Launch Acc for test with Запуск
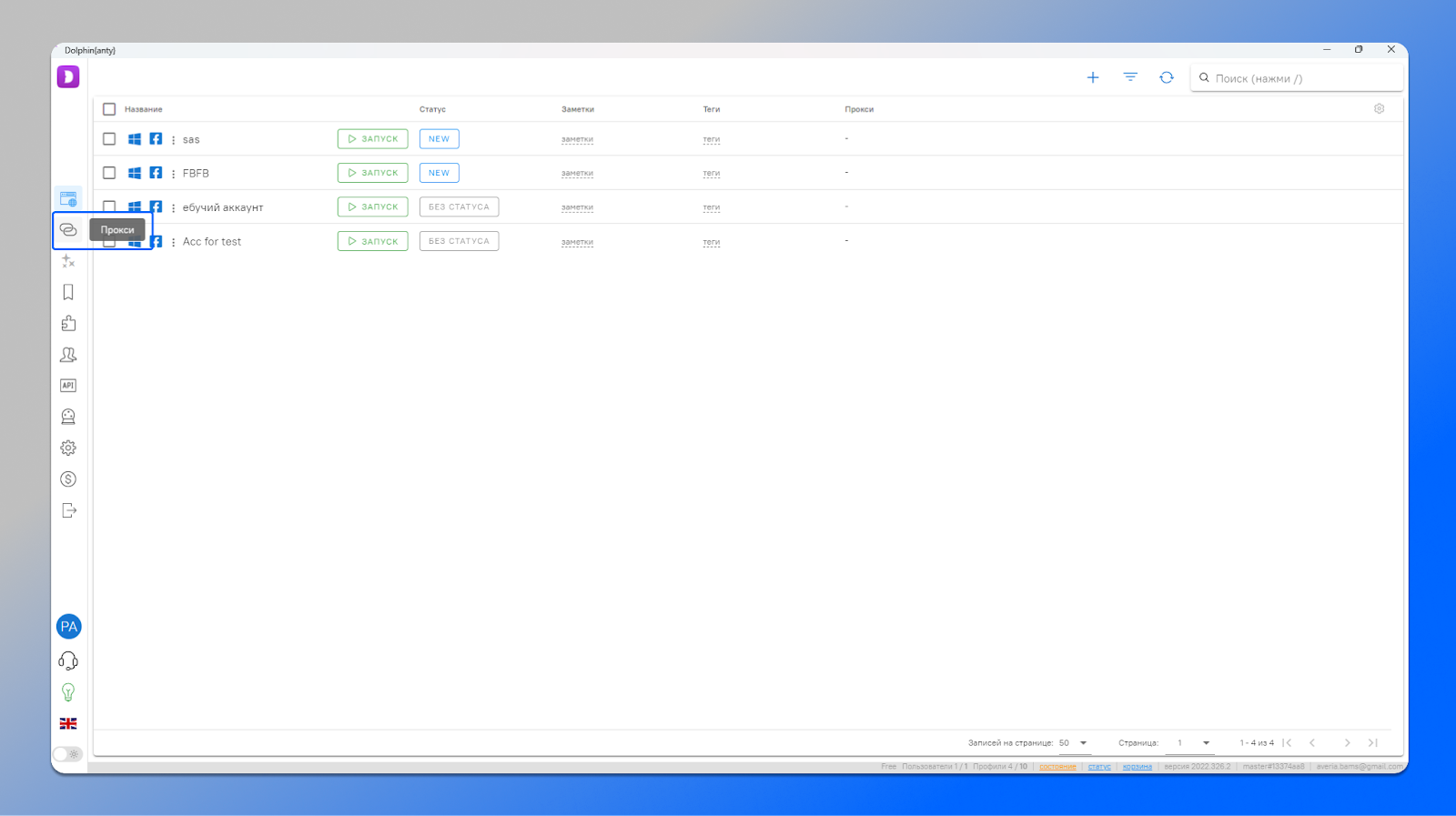This screenshot has height=816, width=1456. point(373,241)
